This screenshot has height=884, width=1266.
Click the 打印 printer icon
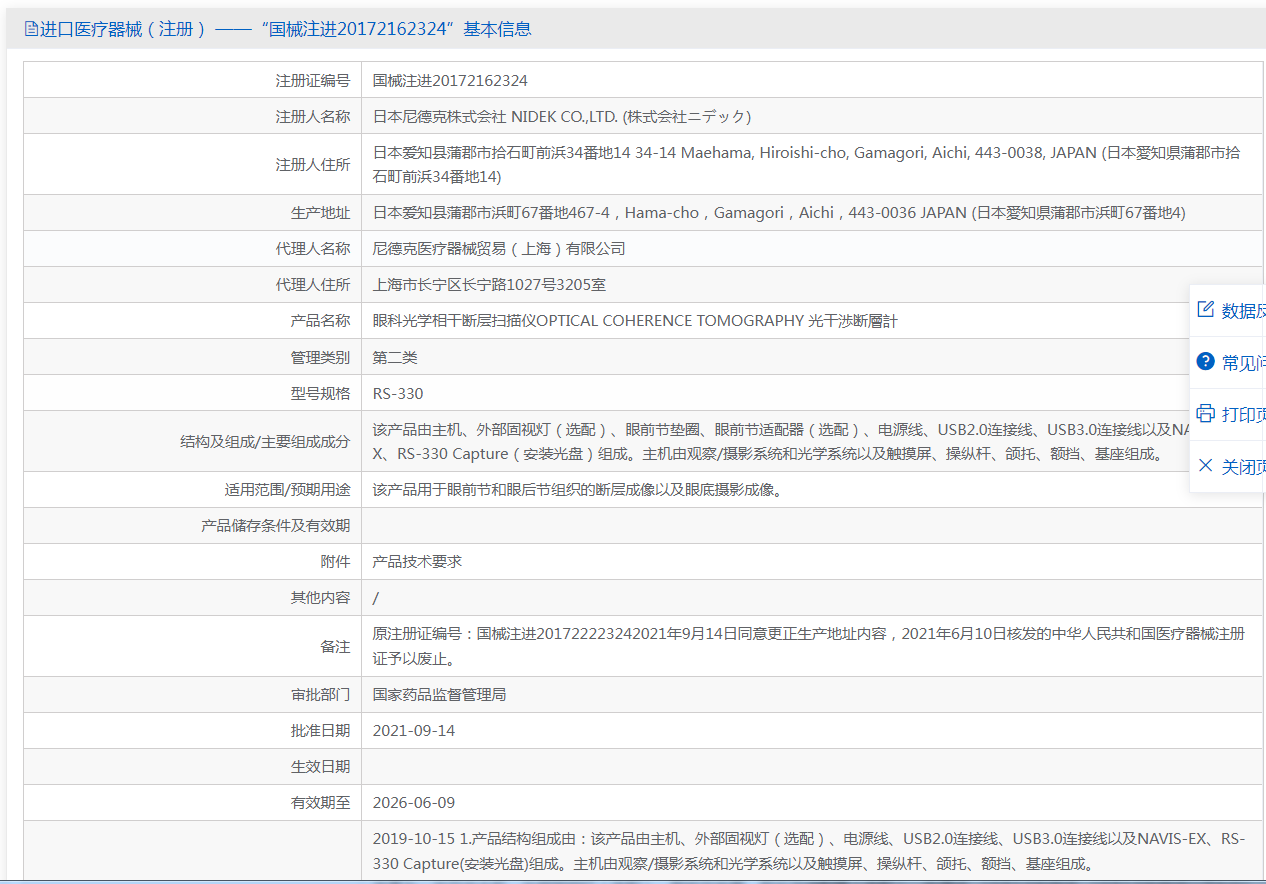coord(1206,414)
